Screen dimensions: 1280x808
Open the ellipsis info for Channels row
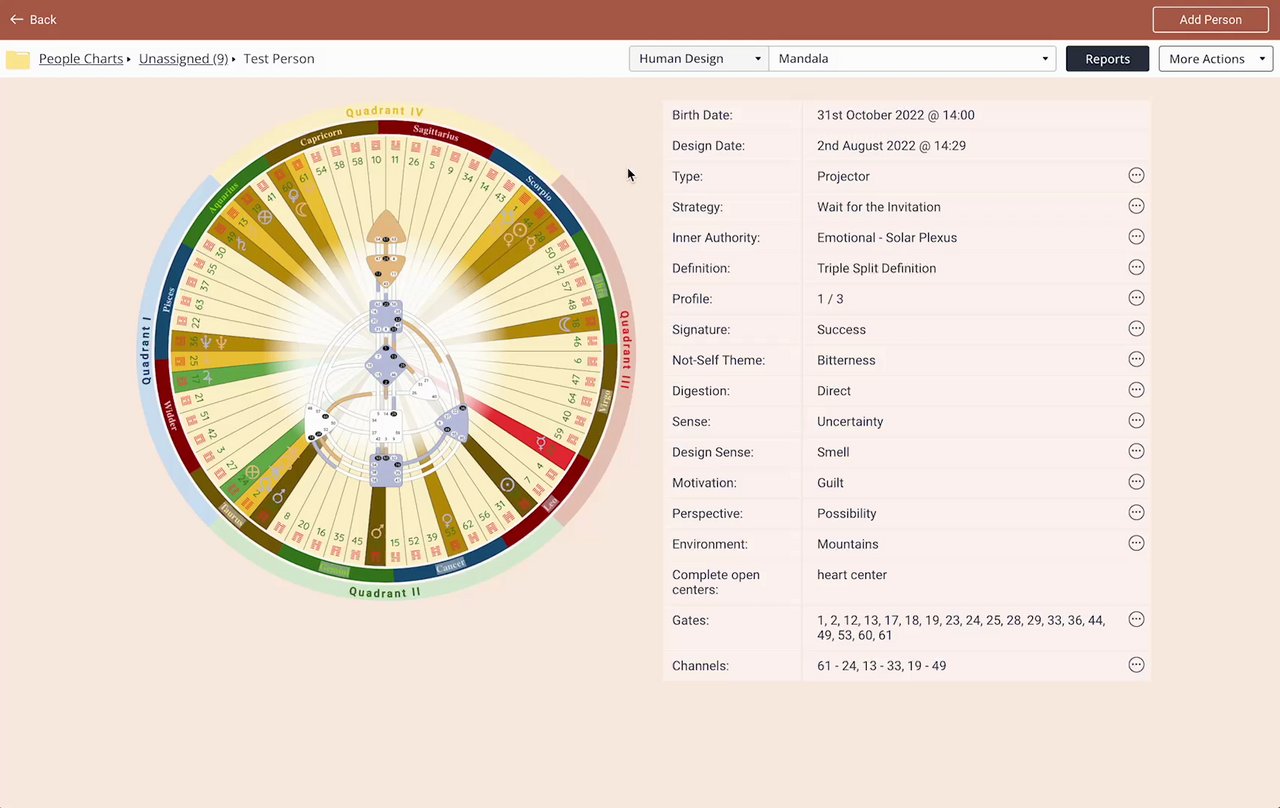(1136, 665)
